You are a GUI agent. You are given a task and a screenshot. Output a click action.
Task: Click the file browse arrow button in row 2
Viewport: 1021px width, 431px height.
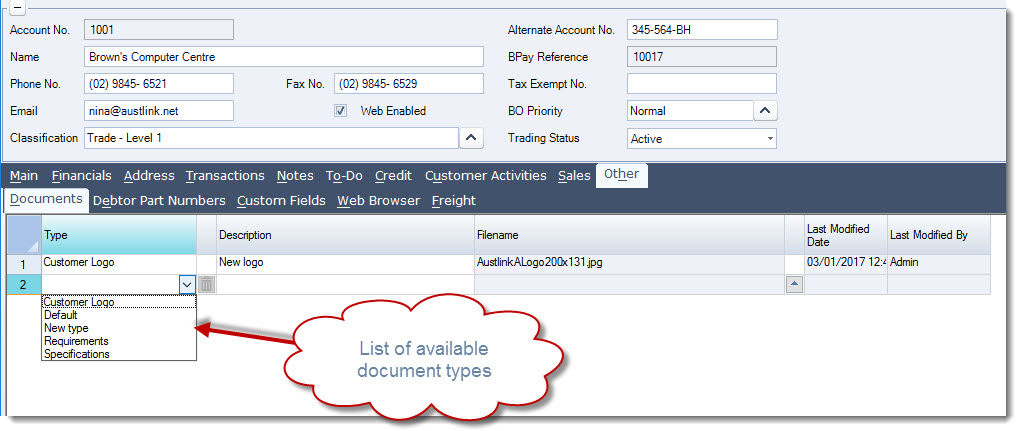(x=794, y=285)
